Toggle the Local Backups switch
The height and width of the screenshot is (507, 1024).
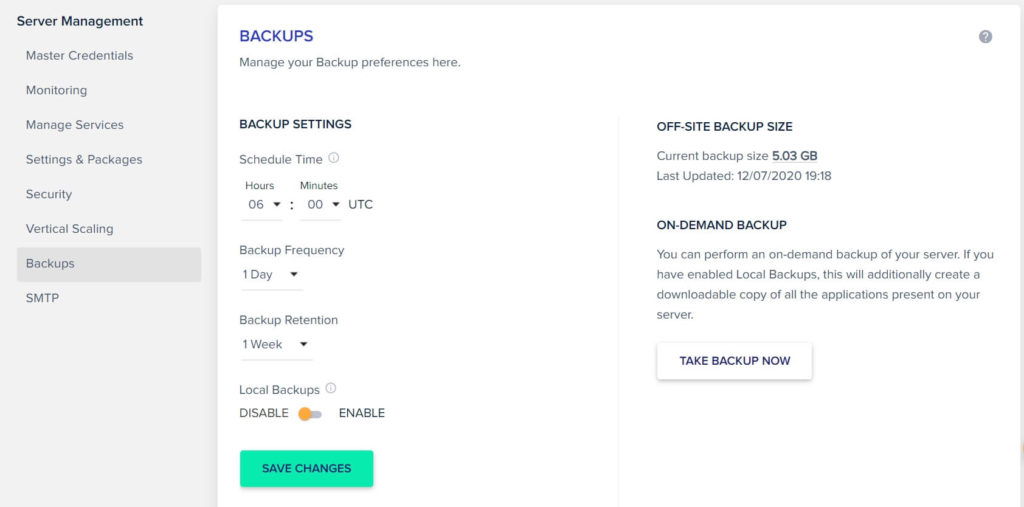click(310, 414)
